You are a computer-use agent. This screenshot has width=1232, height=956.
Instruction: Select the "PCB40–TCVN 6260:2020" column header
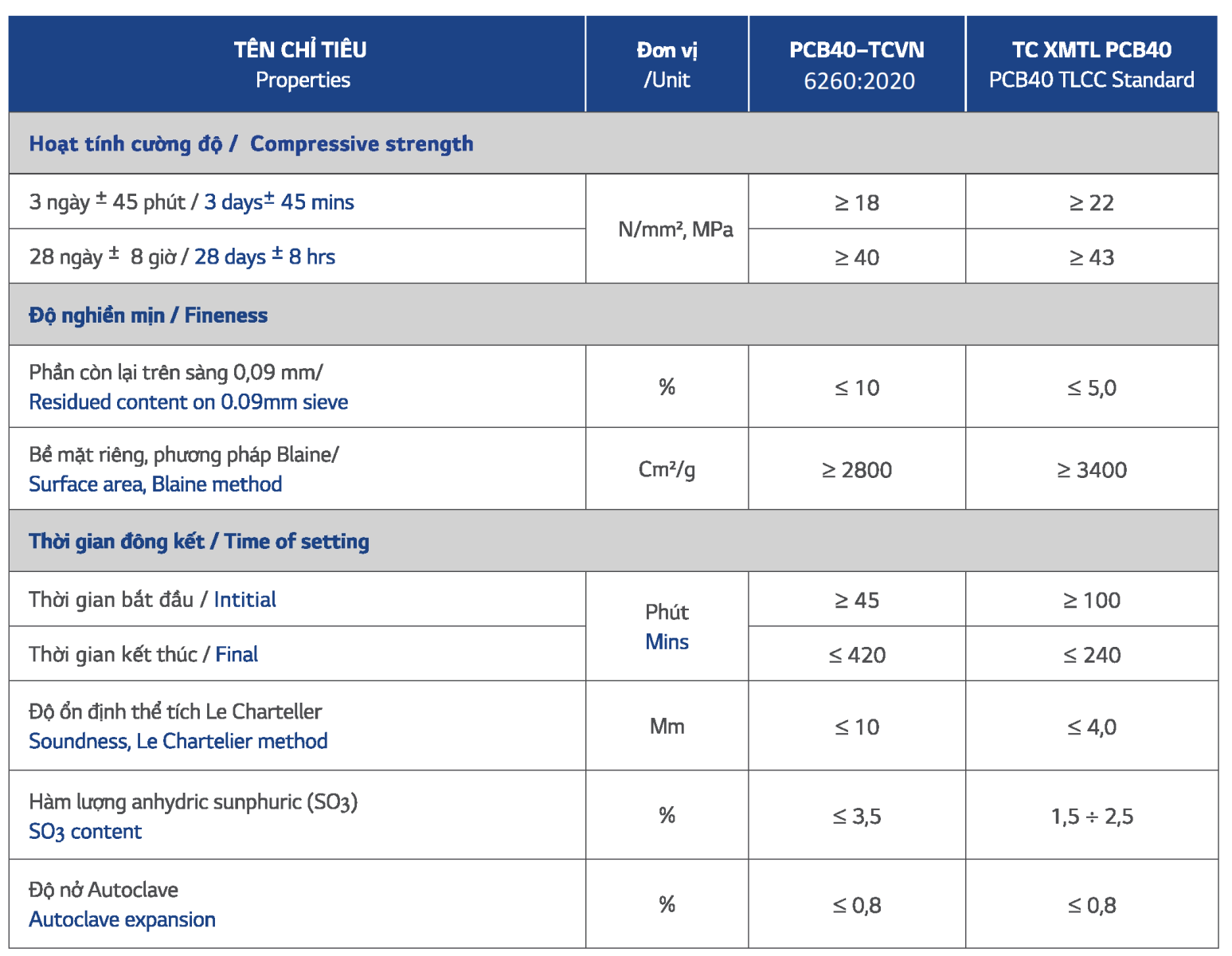click(x=857, y=65)
